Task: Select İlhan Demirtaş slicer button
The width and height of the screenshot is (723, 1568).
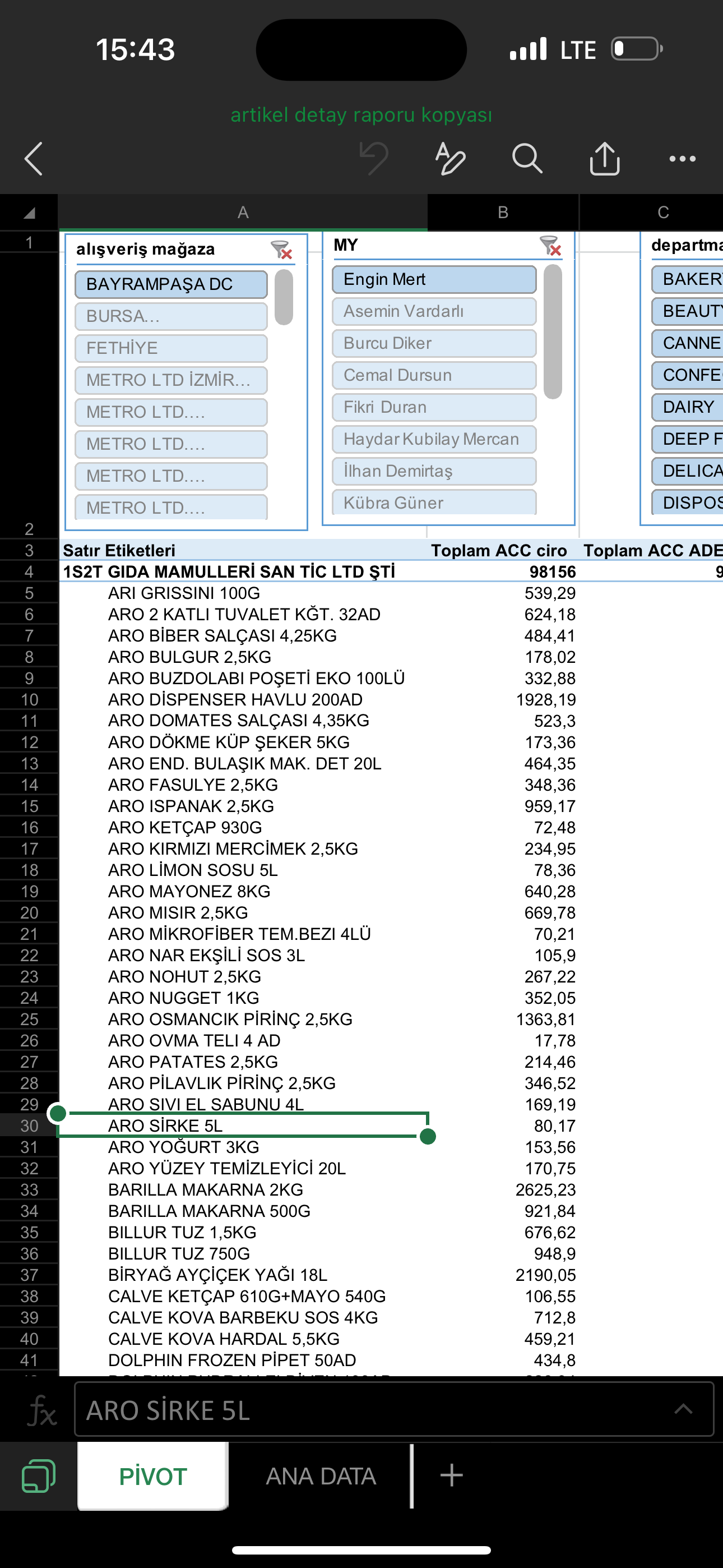Action: tap(434, 471)
